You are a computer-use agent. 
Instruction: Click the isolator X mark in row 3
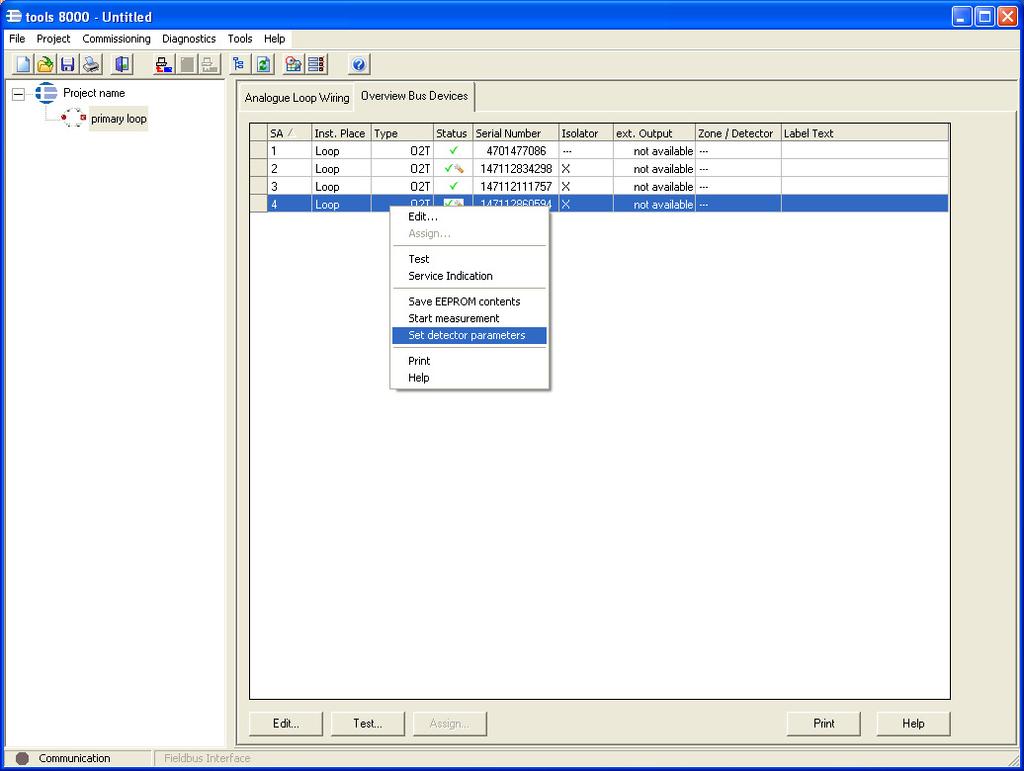[566, 186]
